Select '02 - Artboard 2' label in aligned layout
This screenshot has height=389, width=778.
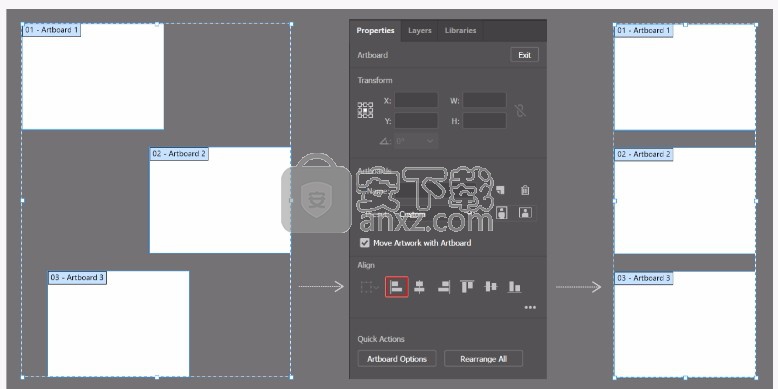tap(643, 154)
